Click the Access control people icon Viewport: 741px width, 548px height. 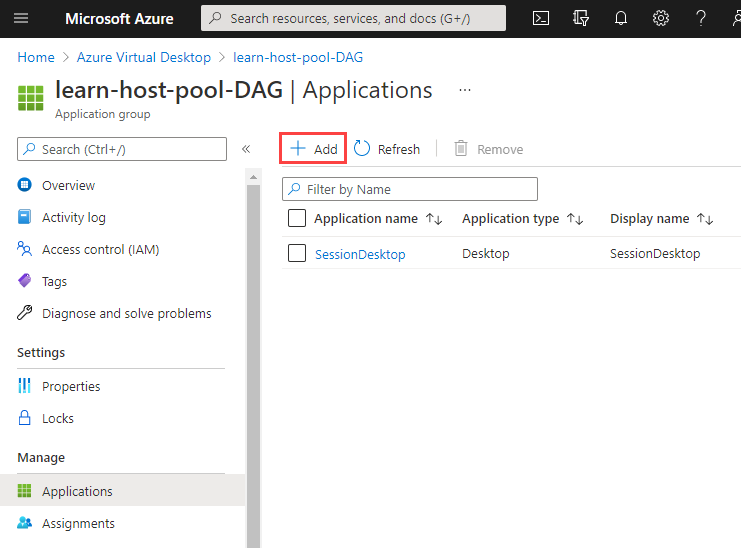click(x=25, y=248)
